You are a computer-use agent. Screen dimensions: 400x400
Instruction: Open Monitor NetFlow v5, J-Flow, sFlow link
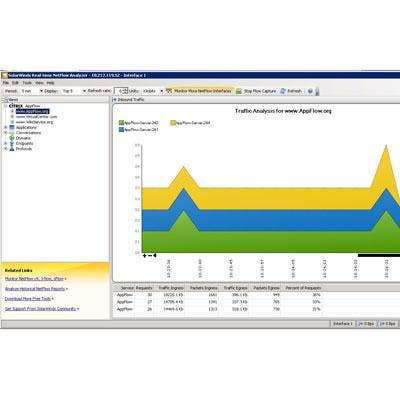[x=34, y=279]
